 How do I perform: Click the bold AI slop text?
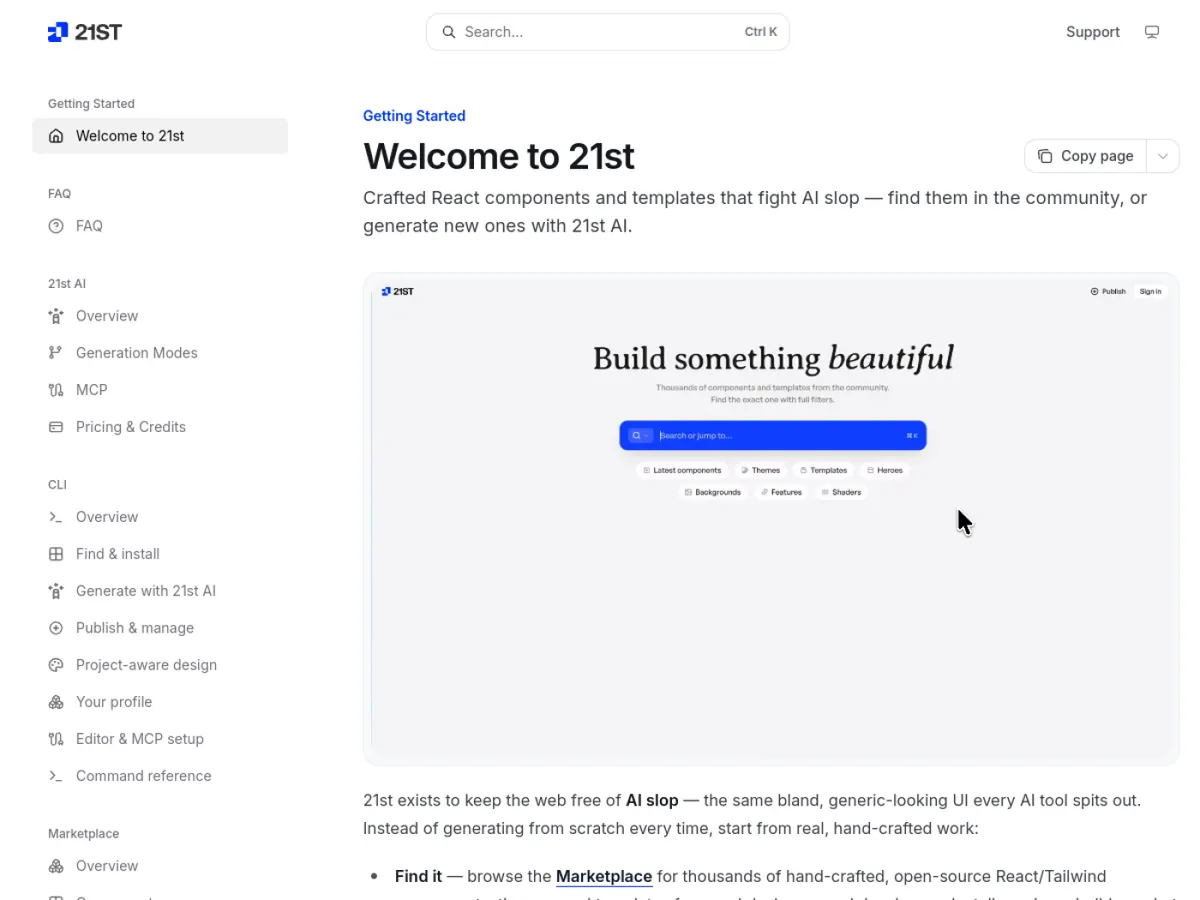click(652, 800)
